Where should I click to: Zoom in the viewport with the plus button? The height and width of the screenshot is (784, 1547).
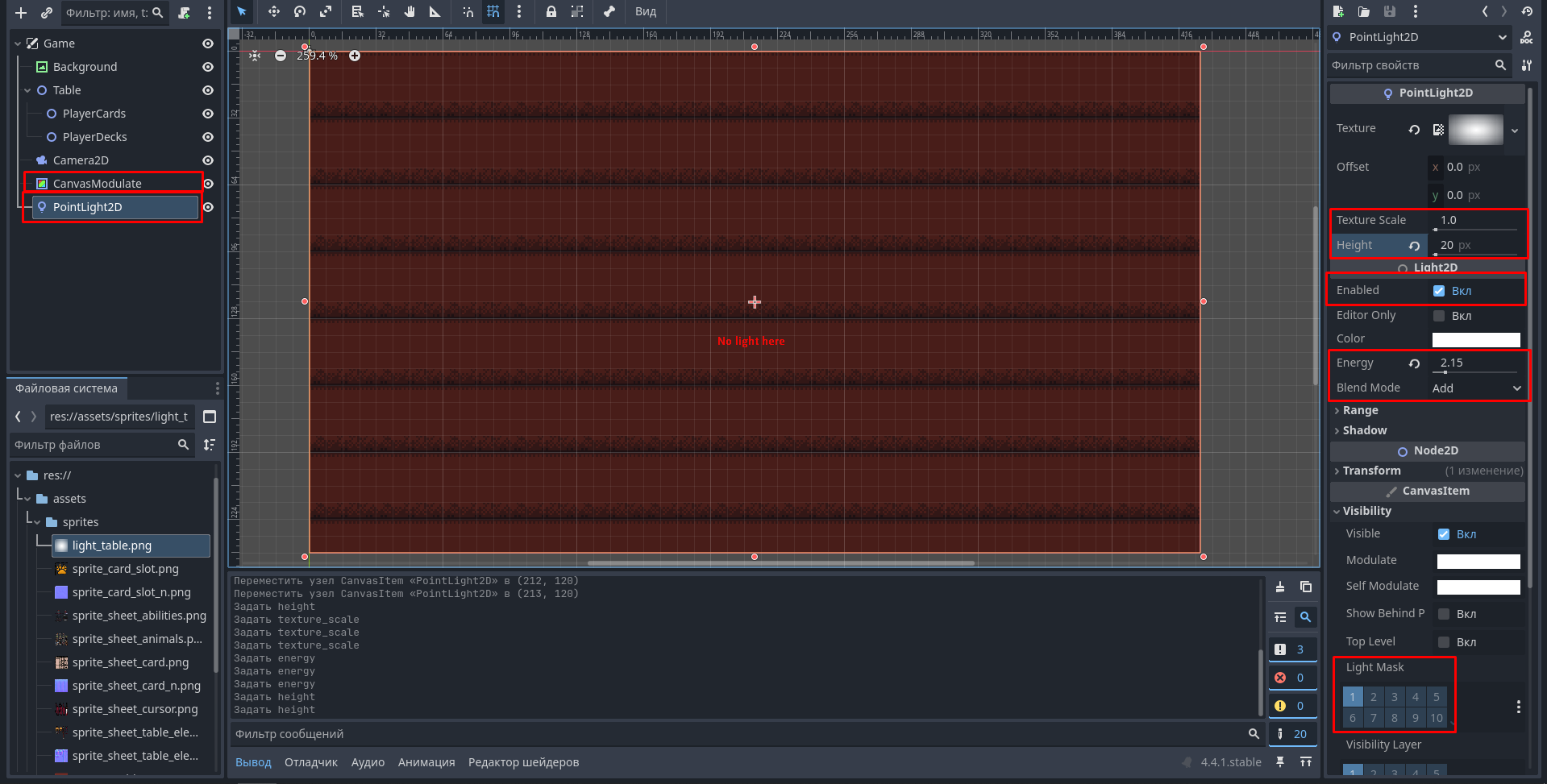355,56
